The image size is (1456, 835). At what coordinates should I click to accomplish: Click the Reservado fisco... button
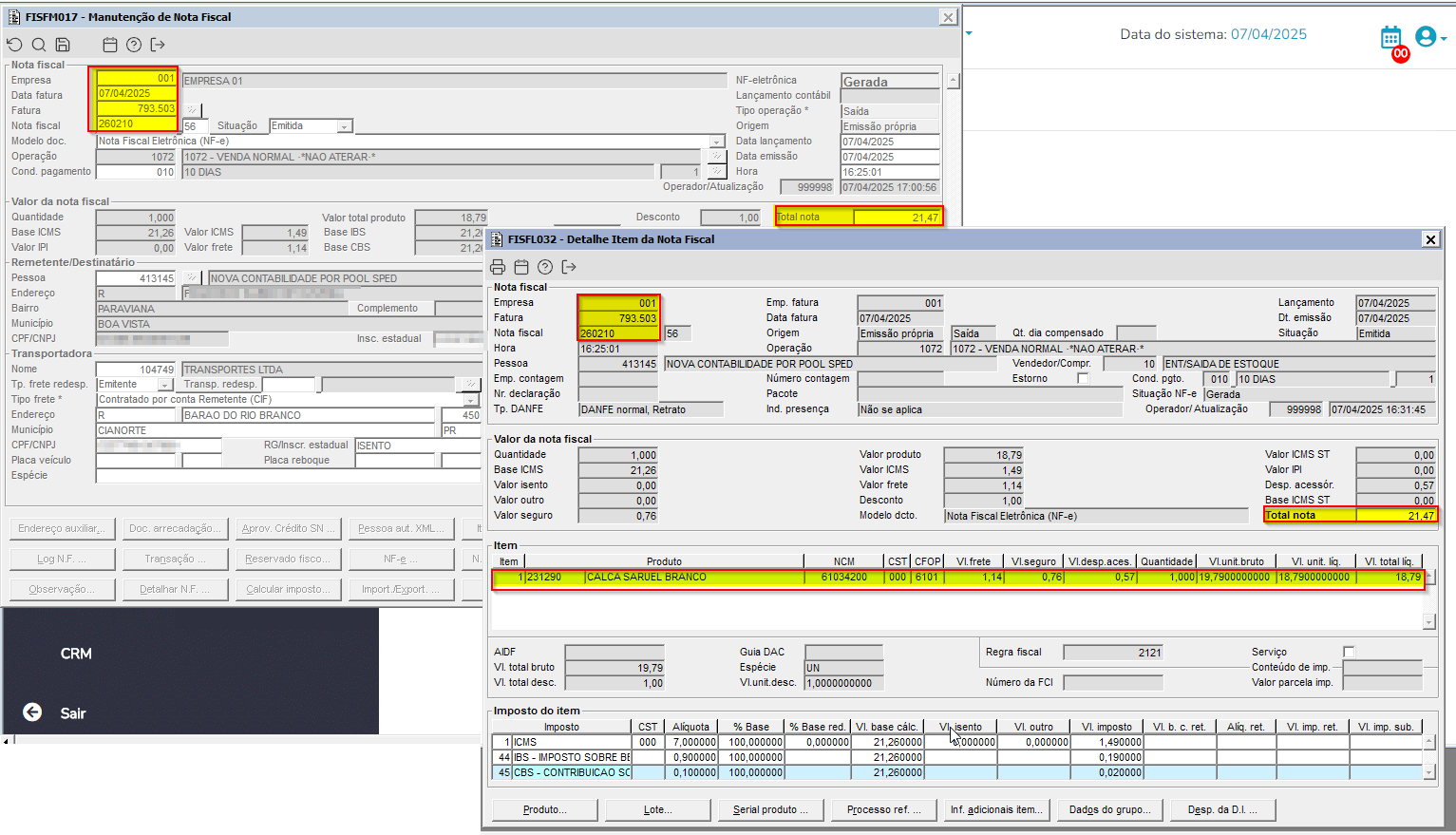coord(288,559)
